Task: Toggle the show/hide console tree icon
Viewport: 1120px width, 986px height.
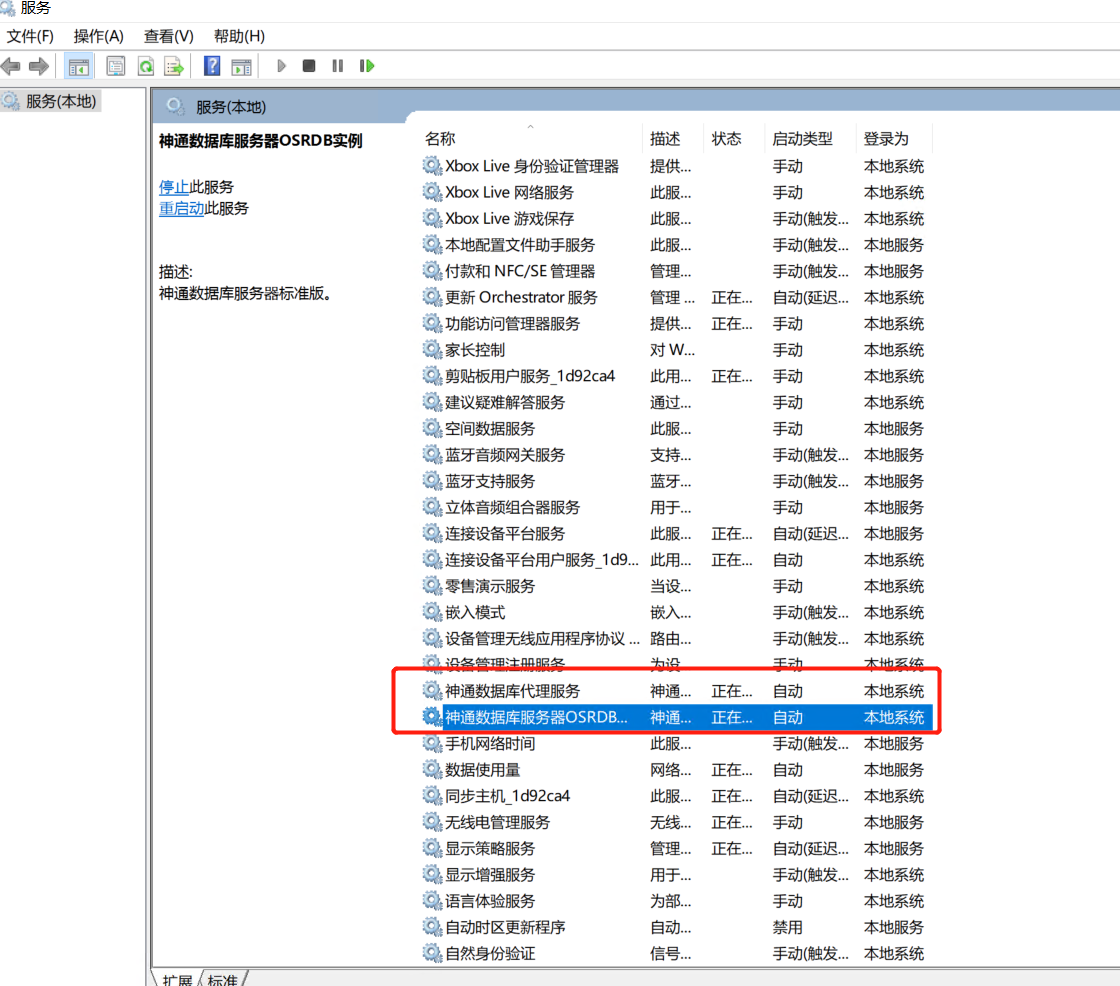Action: tap(79, 66)
